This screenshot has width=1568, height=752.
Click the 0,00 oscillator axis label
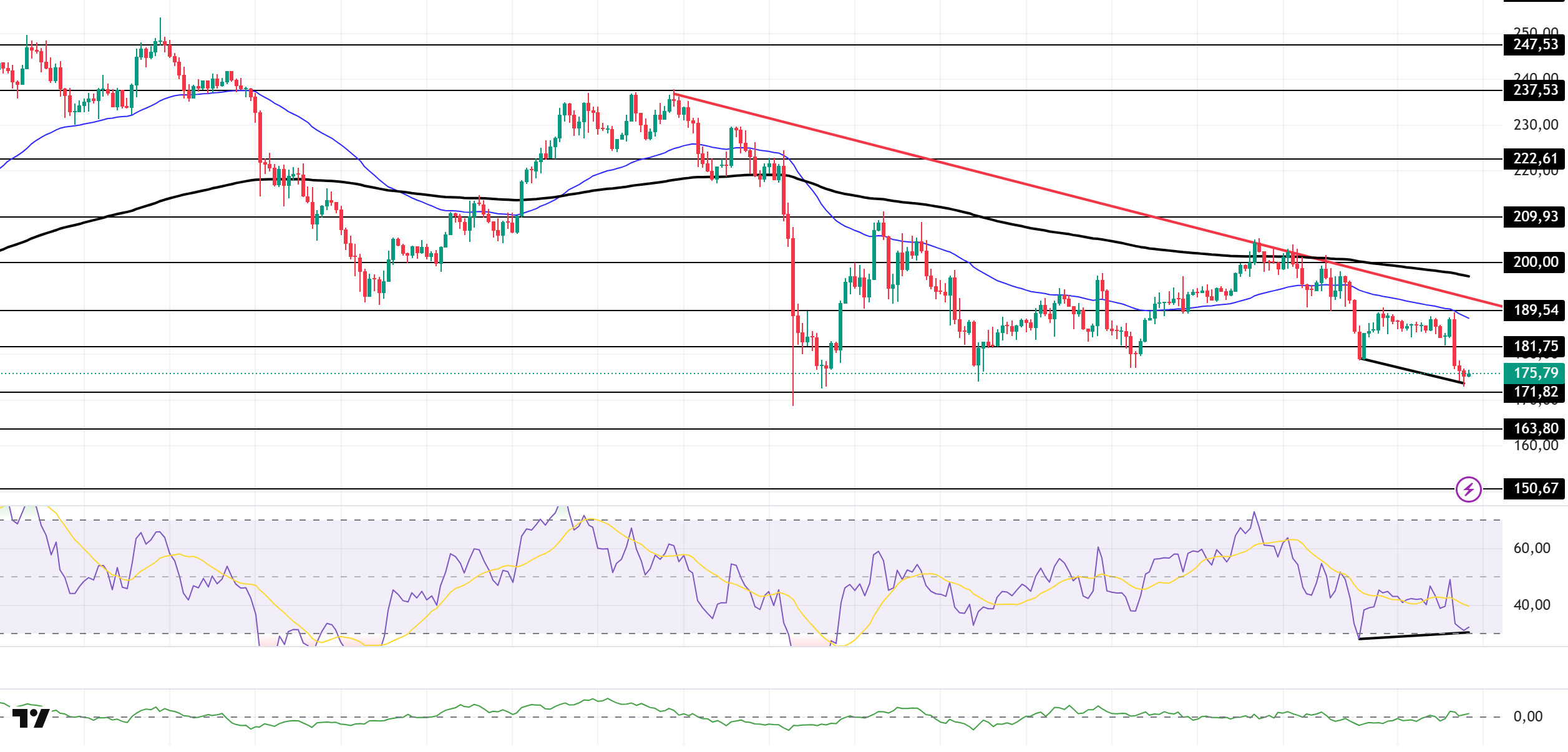(x=1527, y=716)
